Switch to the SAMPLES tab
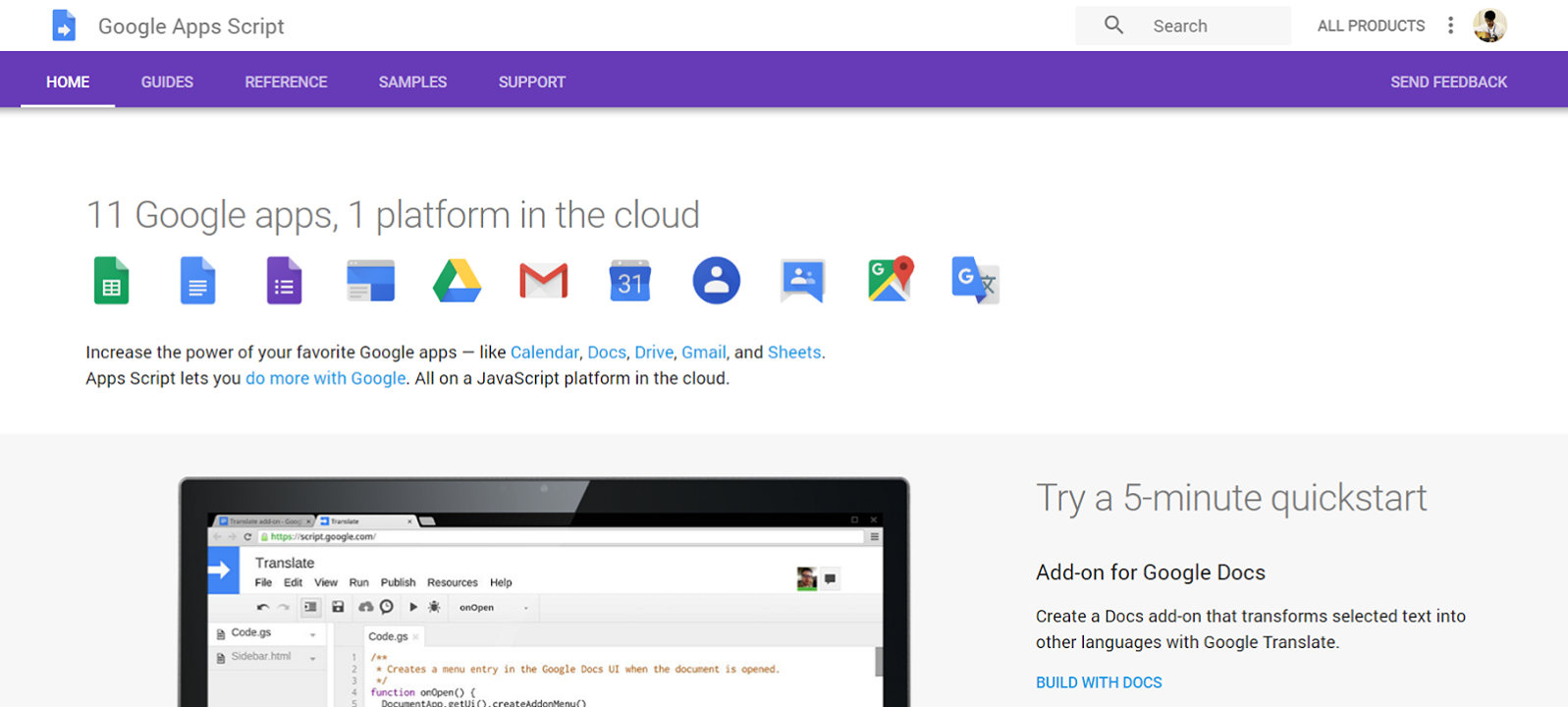The image size is (1568, 707). (412, 82)
